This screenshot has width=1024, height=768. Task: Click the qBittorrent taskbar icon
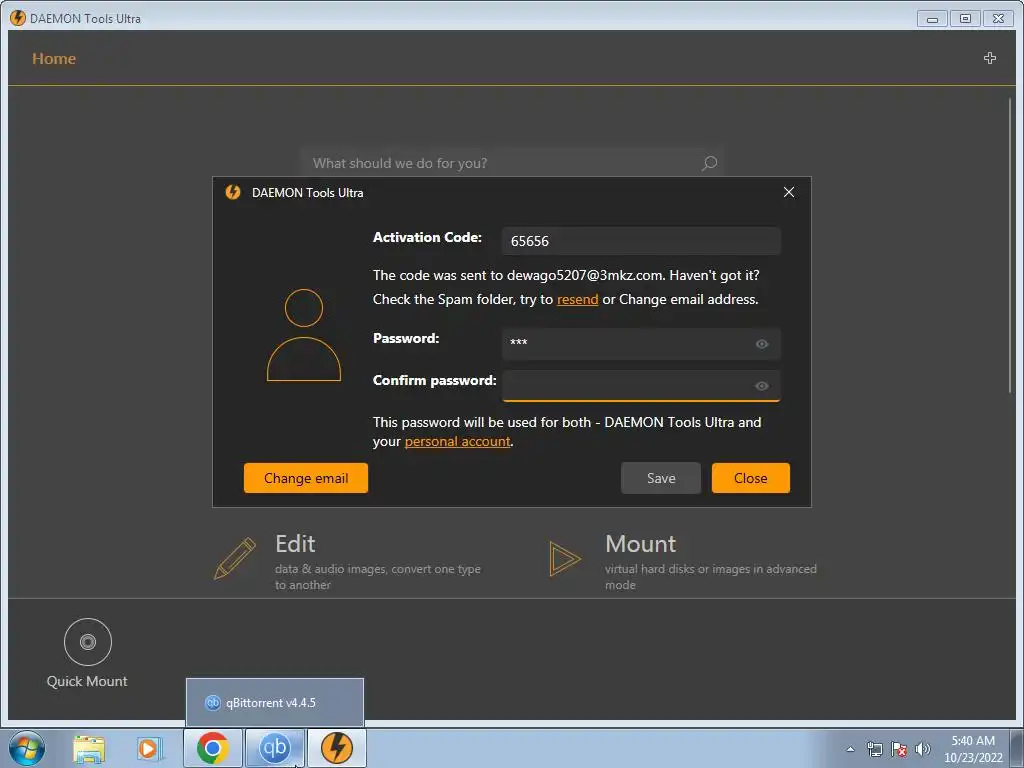click(274, 748)
